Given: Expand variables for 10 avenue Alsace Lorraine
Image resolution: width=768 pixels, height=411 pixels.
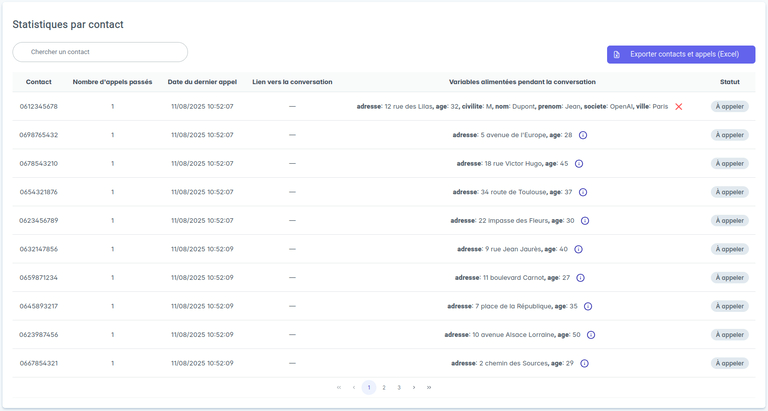Looking at the screenshot, I should click(x=590, y=335).
